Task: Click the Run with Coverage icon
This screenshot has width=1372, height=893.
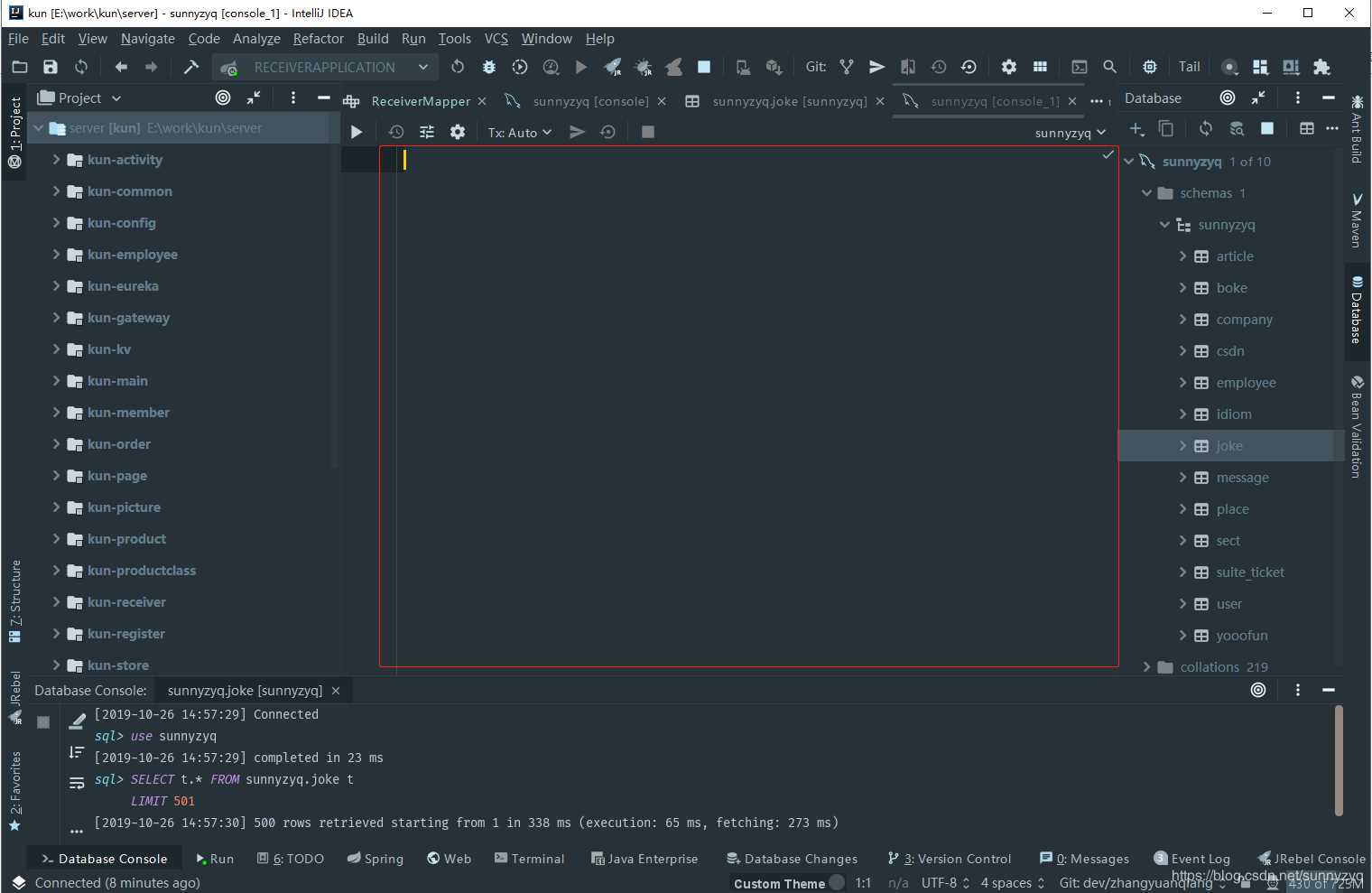Action: coord(520,67)
